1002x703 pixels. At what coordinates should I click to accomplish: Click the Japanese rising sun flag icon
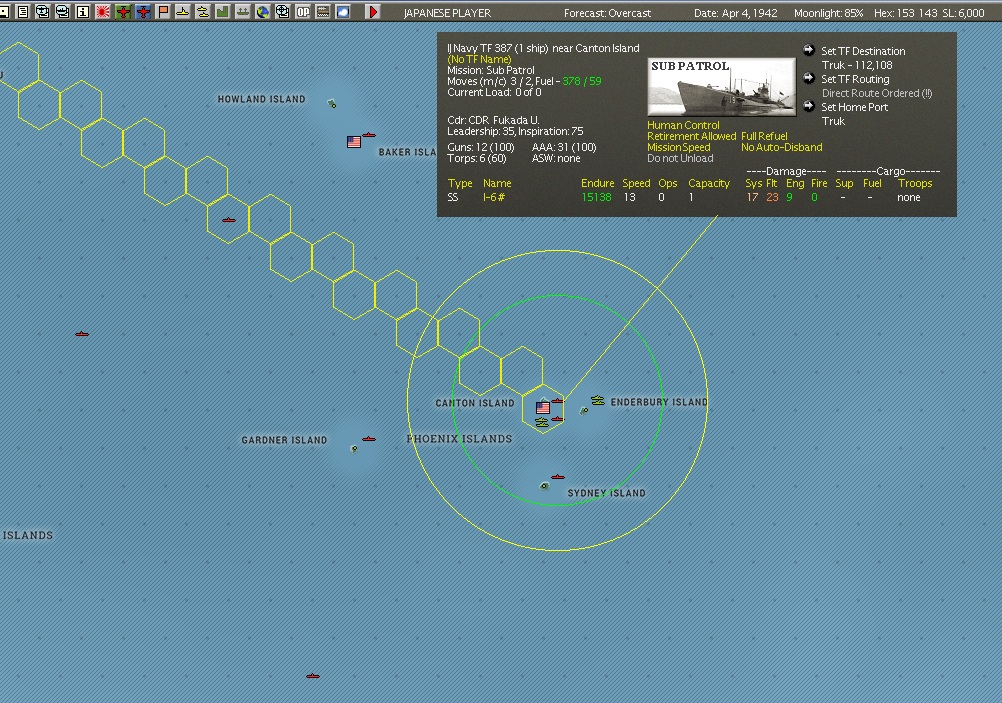click(x=103, y=12)
